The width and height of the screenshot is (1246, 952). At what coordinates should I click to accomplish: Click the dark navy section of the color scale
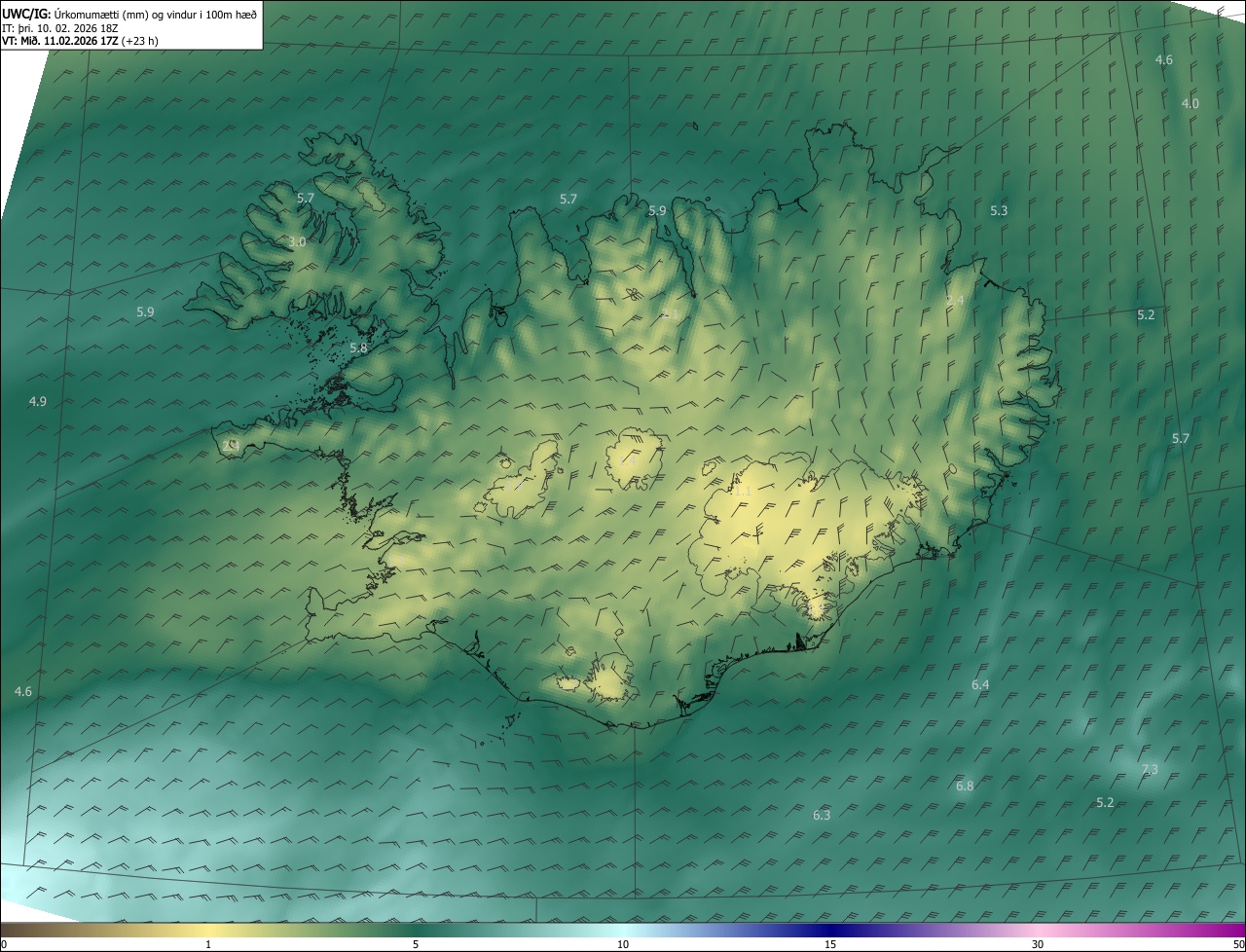(830, 931)
